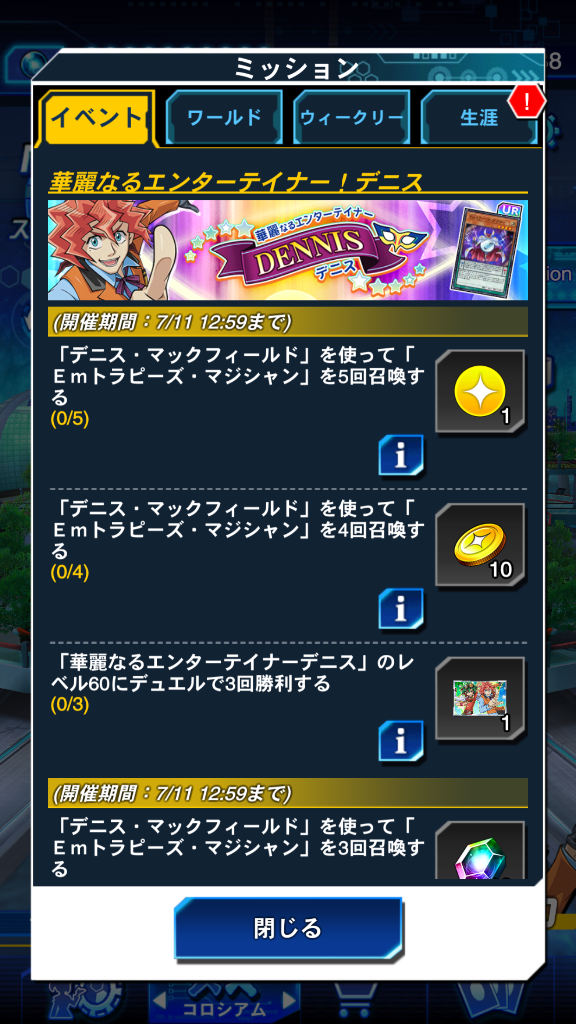Tap the UR card in the banner
Image resolution: width=576 pixels, height=1024 pixels.
point(488,251)
